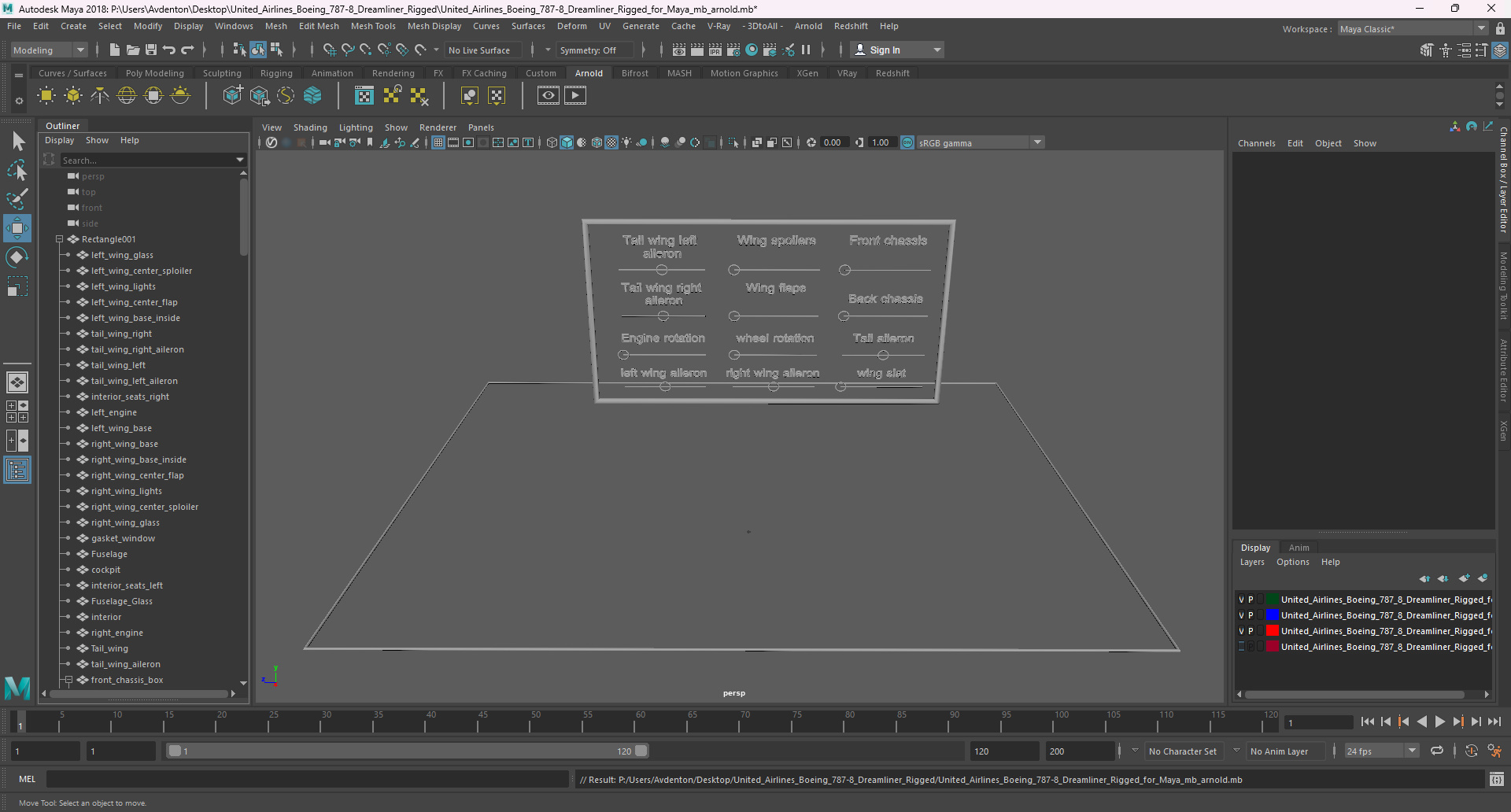This screenshot has width=1511, height=812.
Task: Enable visibility for the dark red layer
Action: click(x=1242, y=647)
